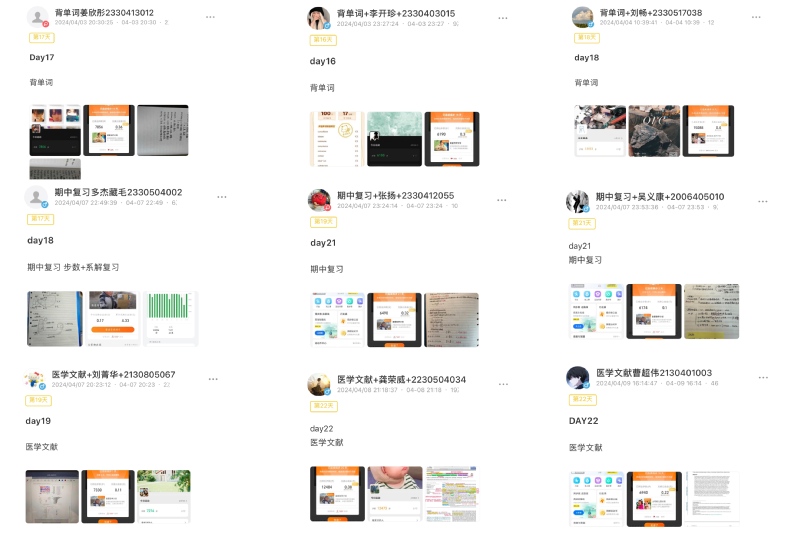
Task: Click the day tag under 曹超伟's post title
Action: [x=582, y=399]
